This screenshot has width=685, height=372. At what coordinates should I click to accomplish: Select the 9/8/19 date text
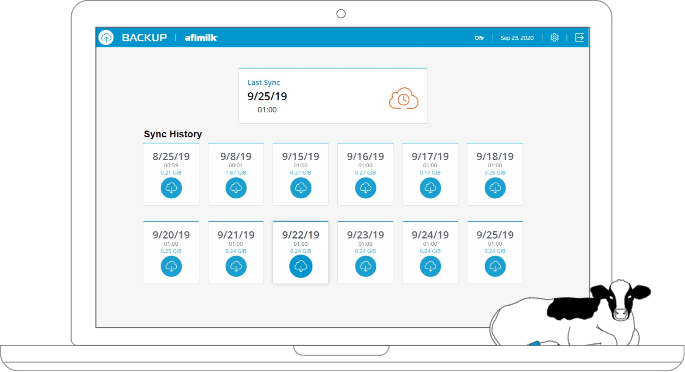[x=236, y=156]
